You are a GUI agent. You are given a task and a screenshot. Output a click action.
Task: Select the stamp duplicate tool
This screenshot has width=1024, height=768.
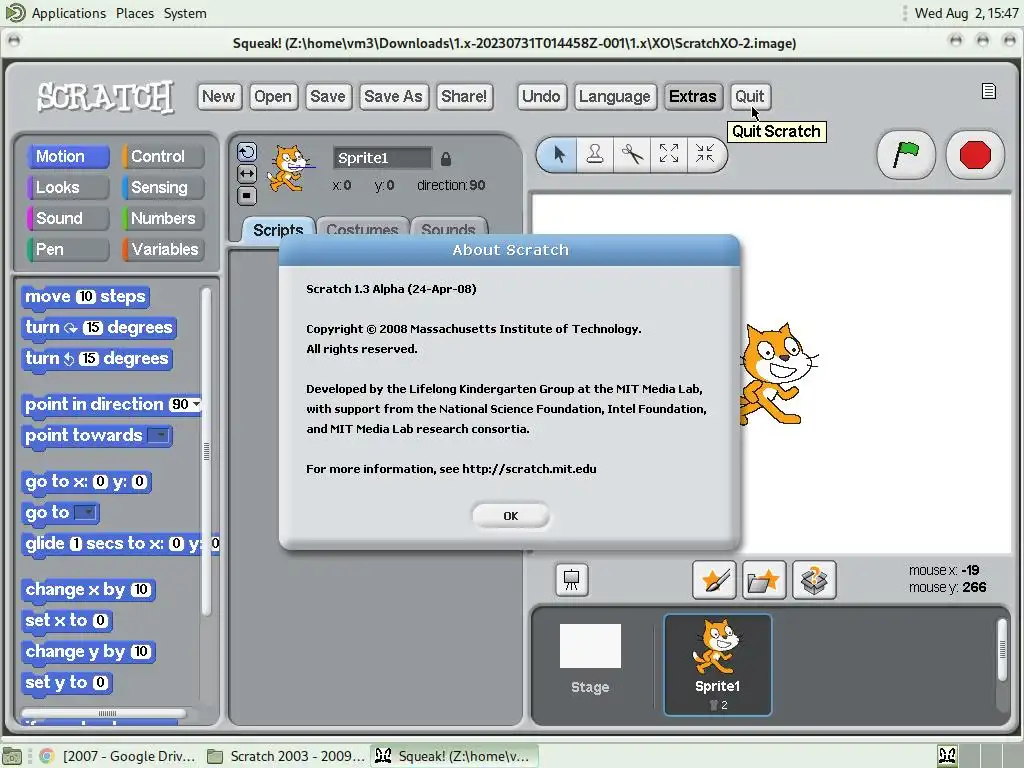(594, 155)
